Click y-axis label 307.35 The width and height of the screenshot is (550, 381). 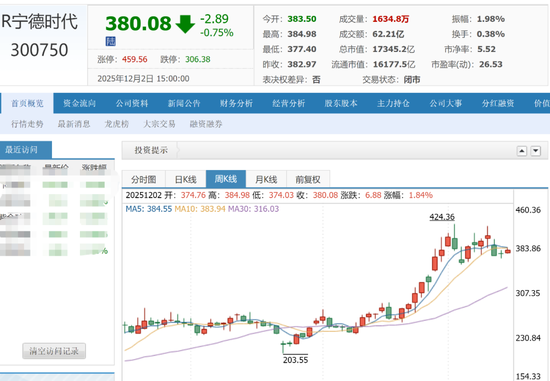[528, 293]
